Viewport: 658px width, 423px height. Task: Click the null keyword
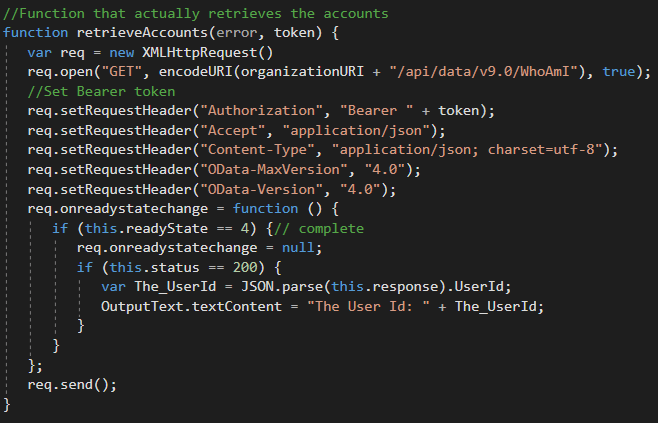point(298,248)
